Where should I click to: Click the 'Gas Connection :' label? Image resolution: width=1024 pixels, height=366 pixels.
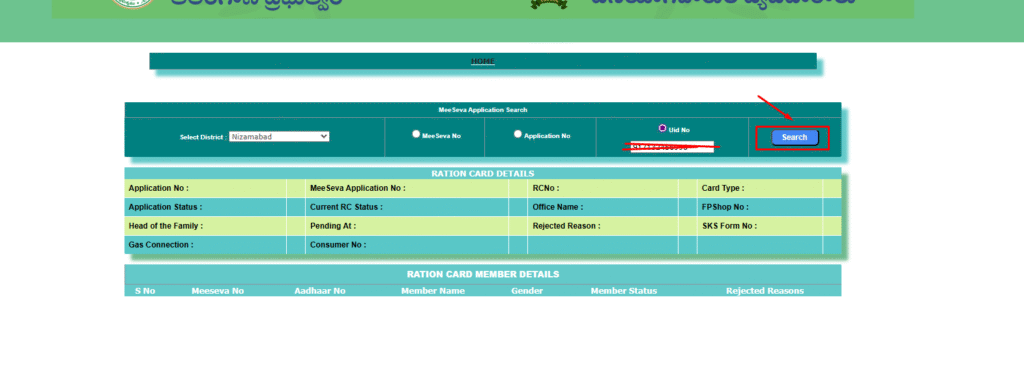(161, 245)
